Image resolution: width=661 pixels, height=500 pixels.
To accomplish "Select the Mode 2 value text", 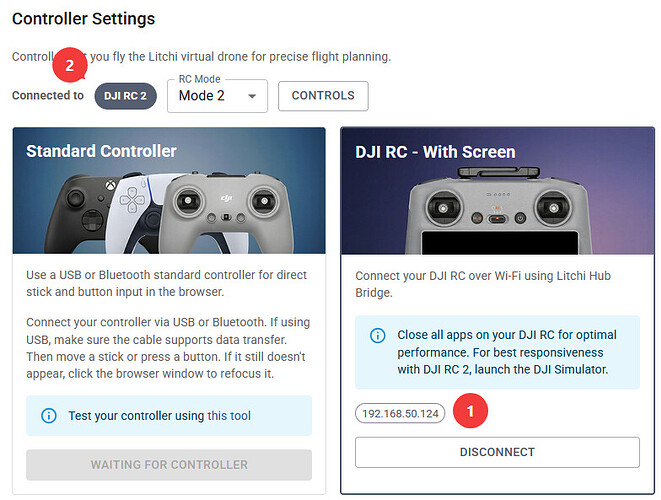I will click(x=202, y=96).
